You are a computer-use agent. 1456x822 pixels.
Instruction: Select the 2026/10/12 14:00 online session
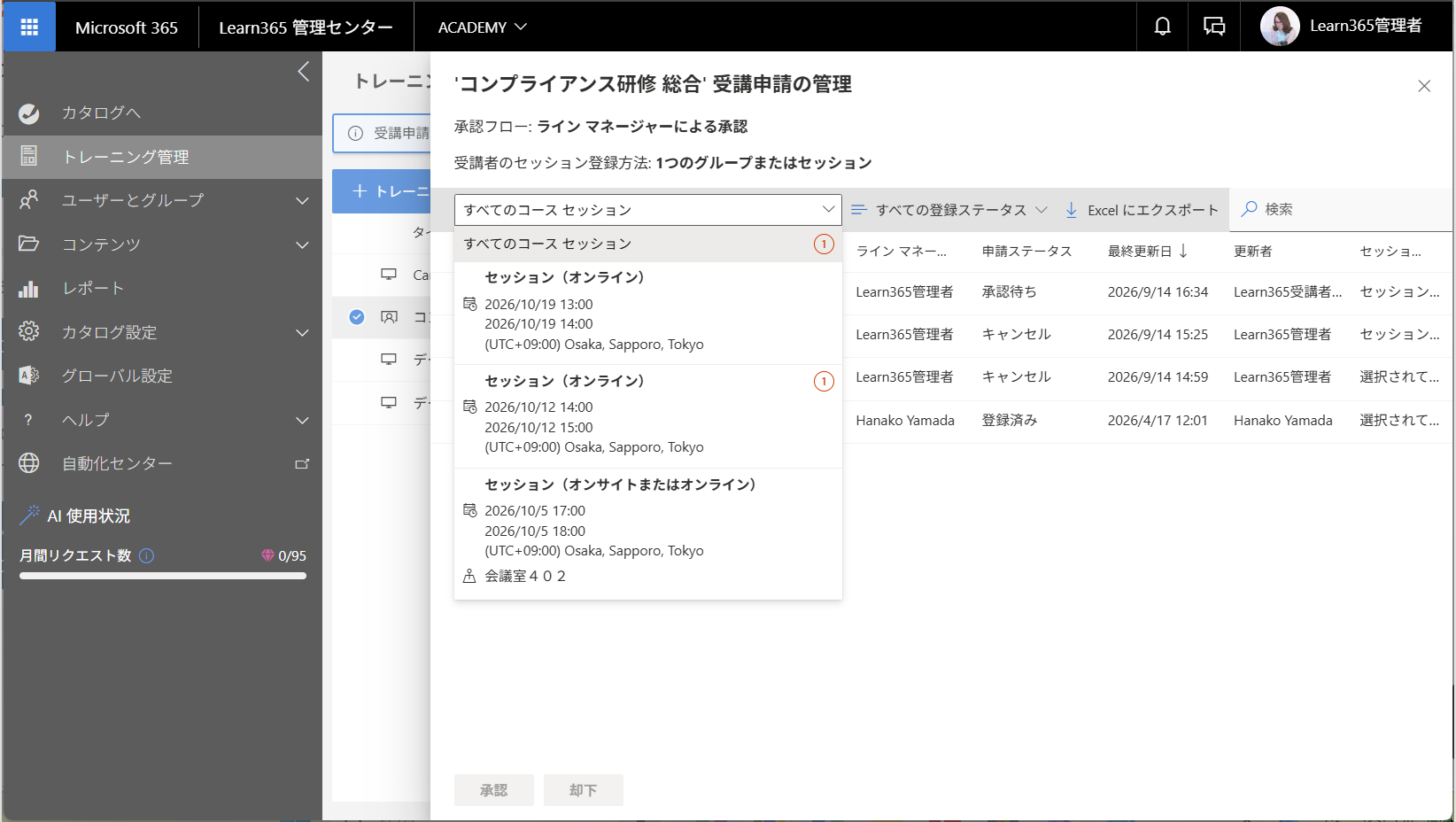[x=648, y=416]
